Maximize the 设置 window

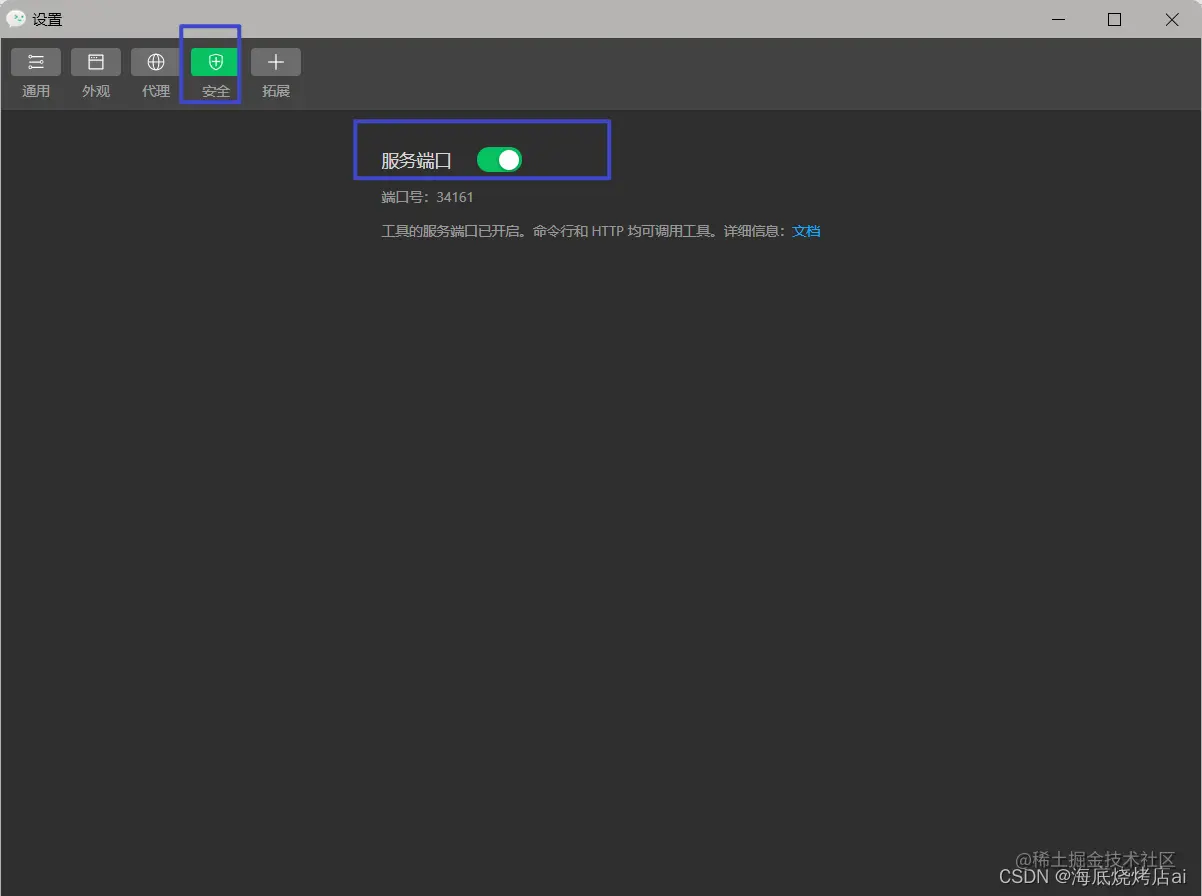1115,19
